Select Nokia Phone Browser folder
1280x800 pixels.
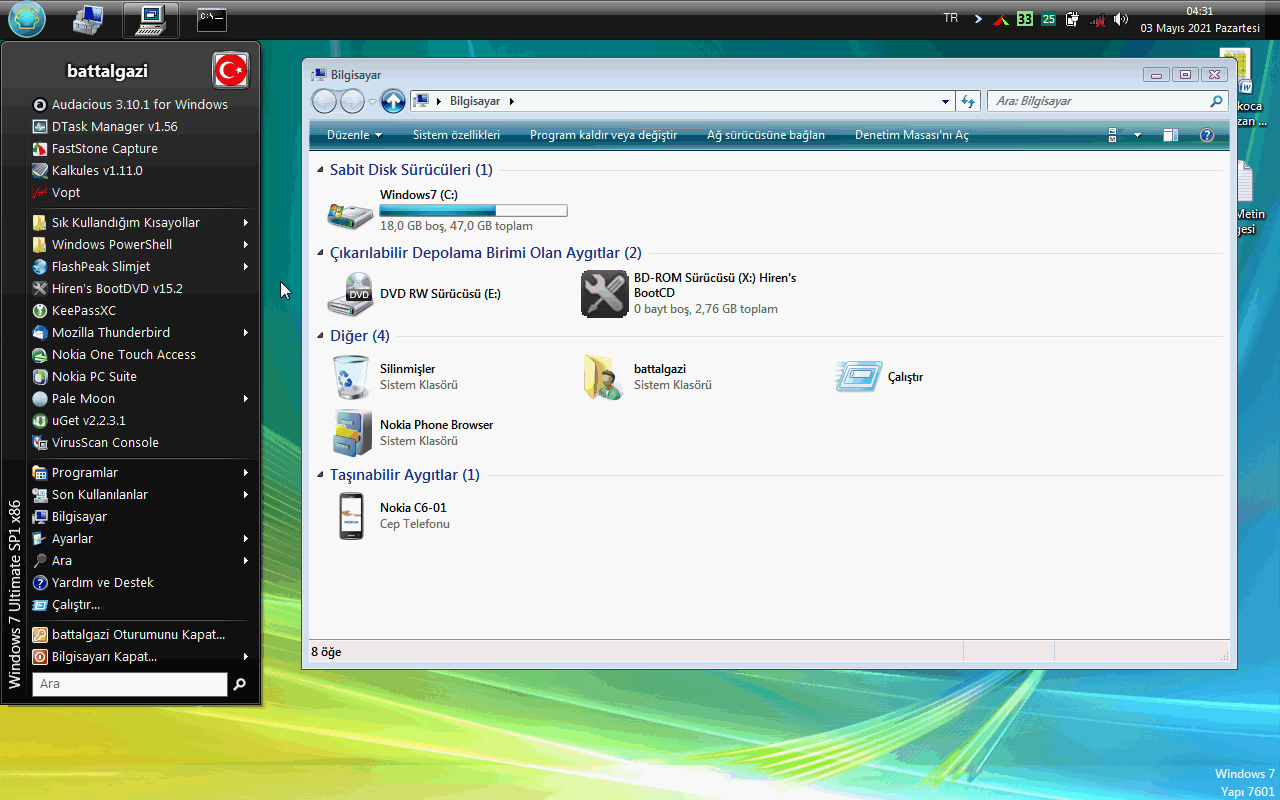tap(412, 433)
